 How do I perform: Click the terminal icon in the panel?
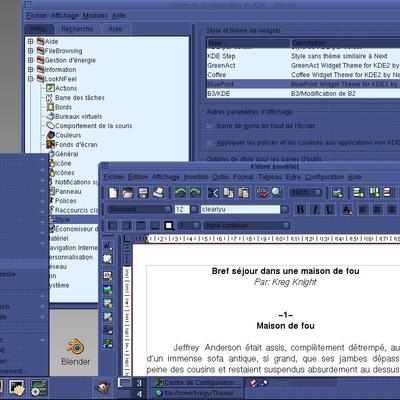17,388
